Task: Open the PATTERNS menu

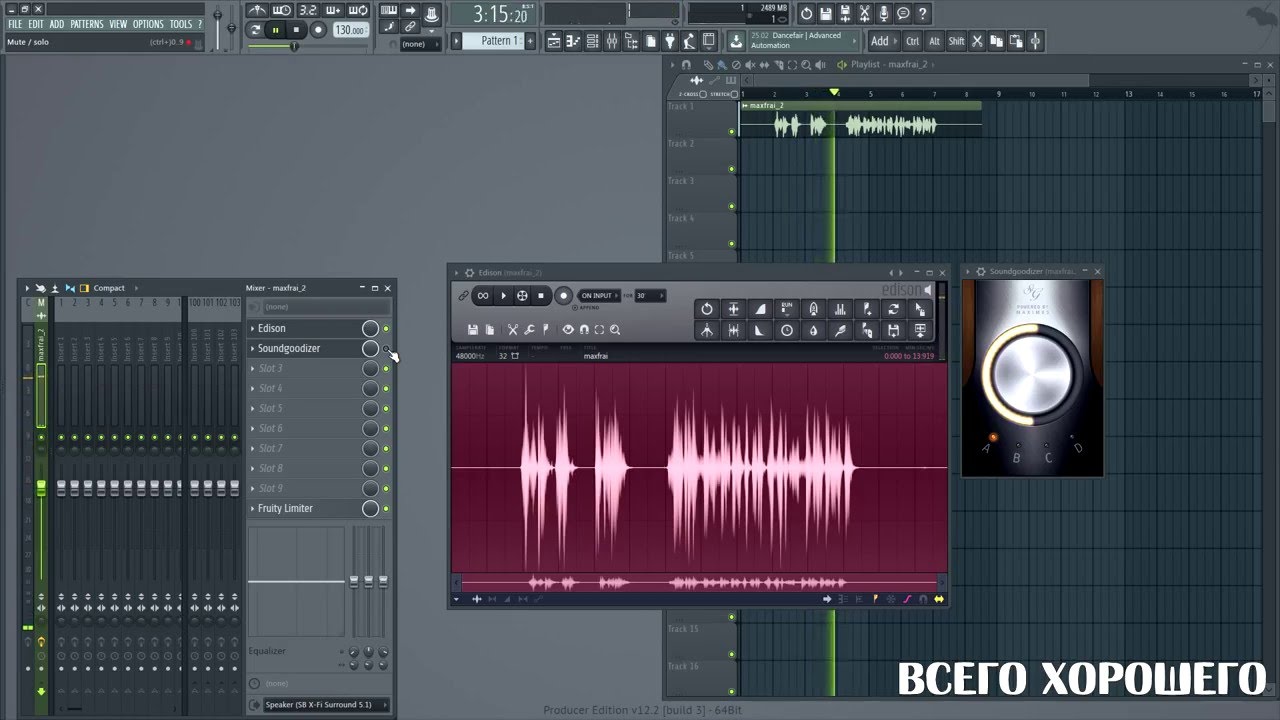Action: tap(86, 24)
